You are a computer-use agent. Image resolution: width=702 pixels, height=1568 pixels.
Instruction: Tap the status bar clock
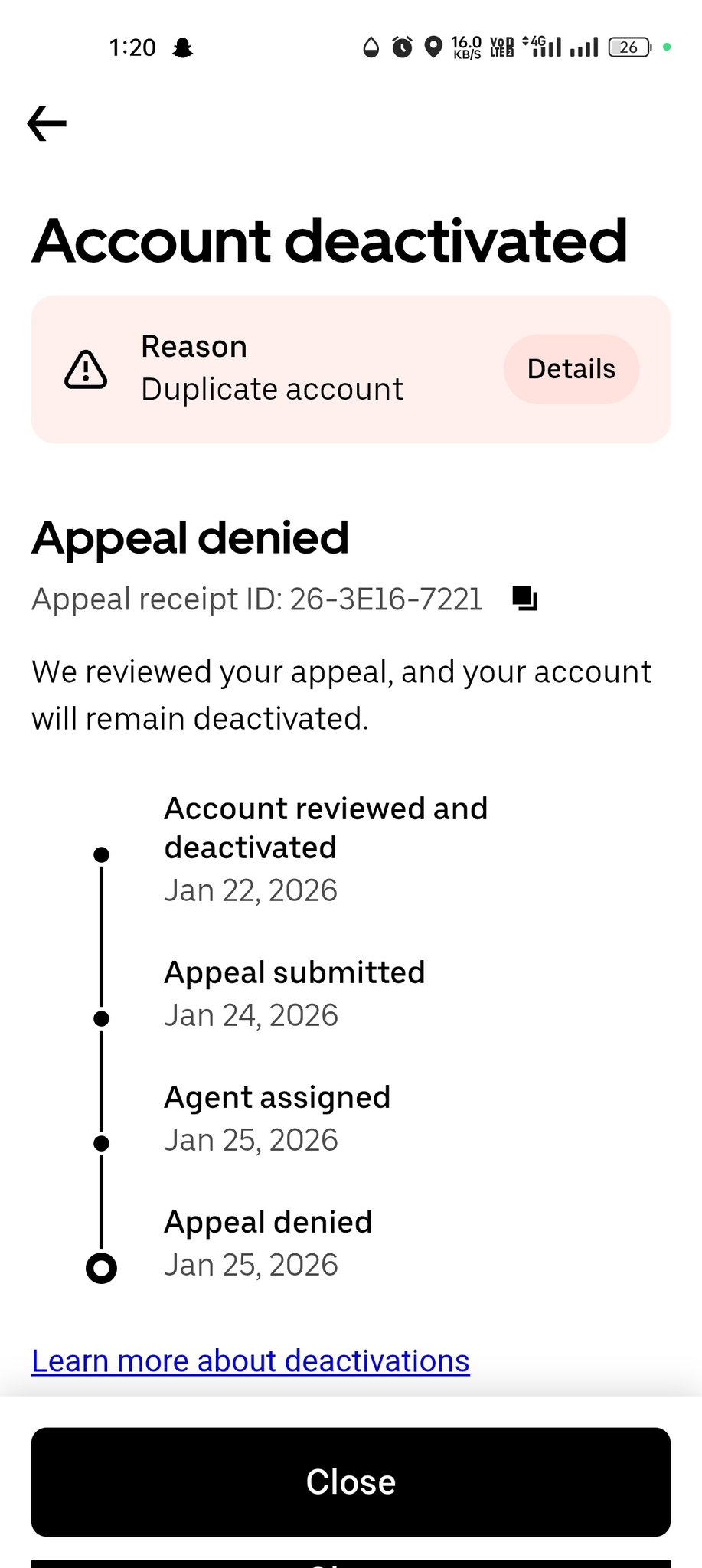coord(132,47)
